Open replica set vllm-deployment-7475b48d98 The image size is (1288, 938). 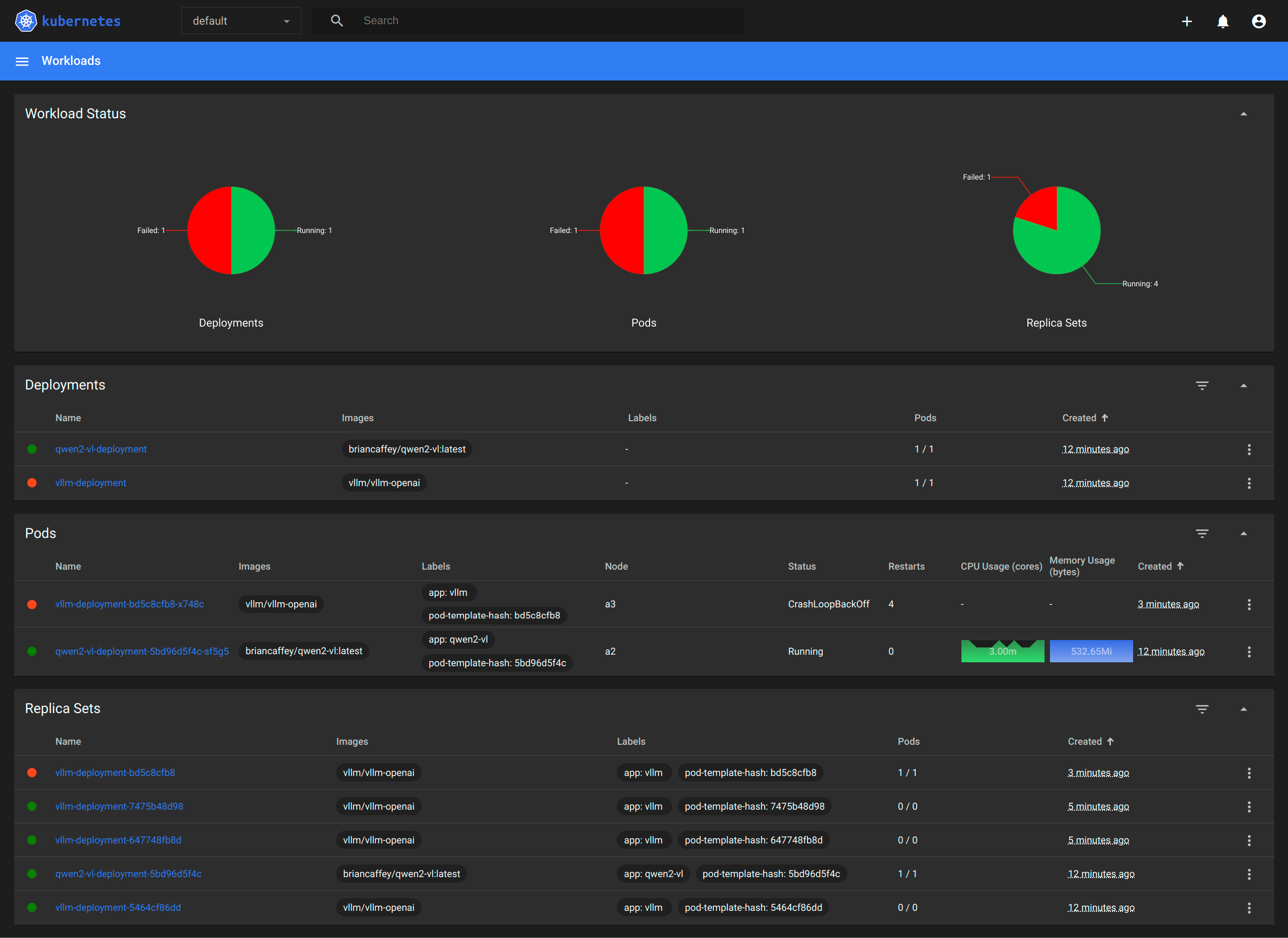[x=119, y=807]
